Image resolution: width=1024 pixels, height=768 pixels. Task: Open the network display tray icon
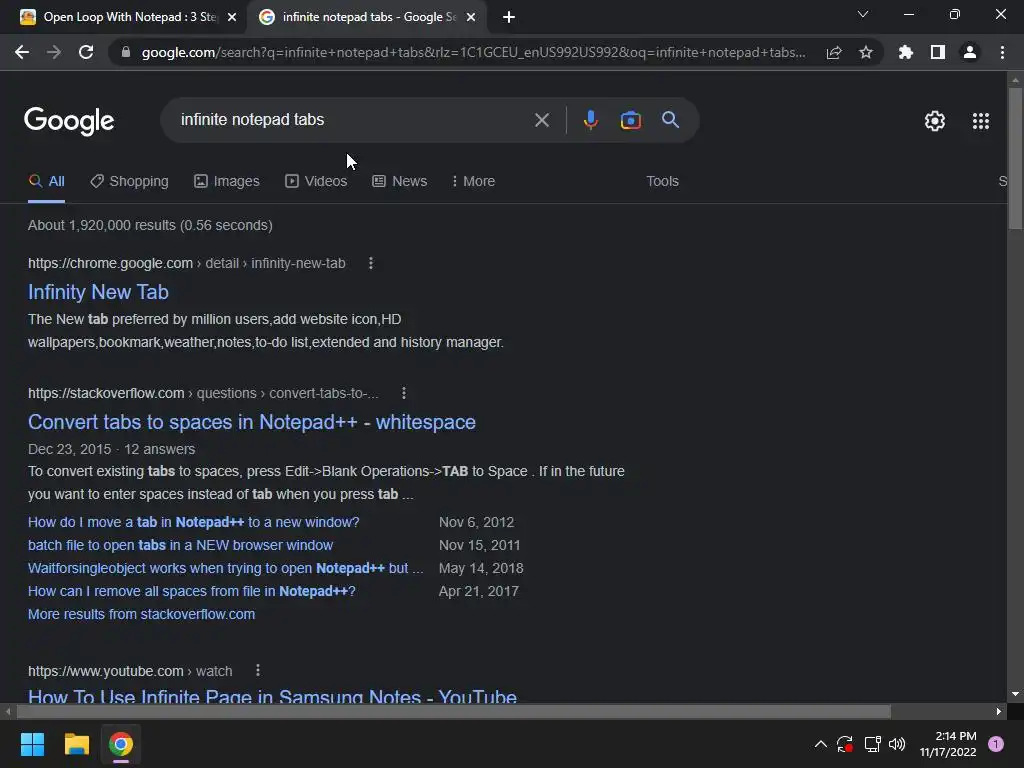[872, 744]
